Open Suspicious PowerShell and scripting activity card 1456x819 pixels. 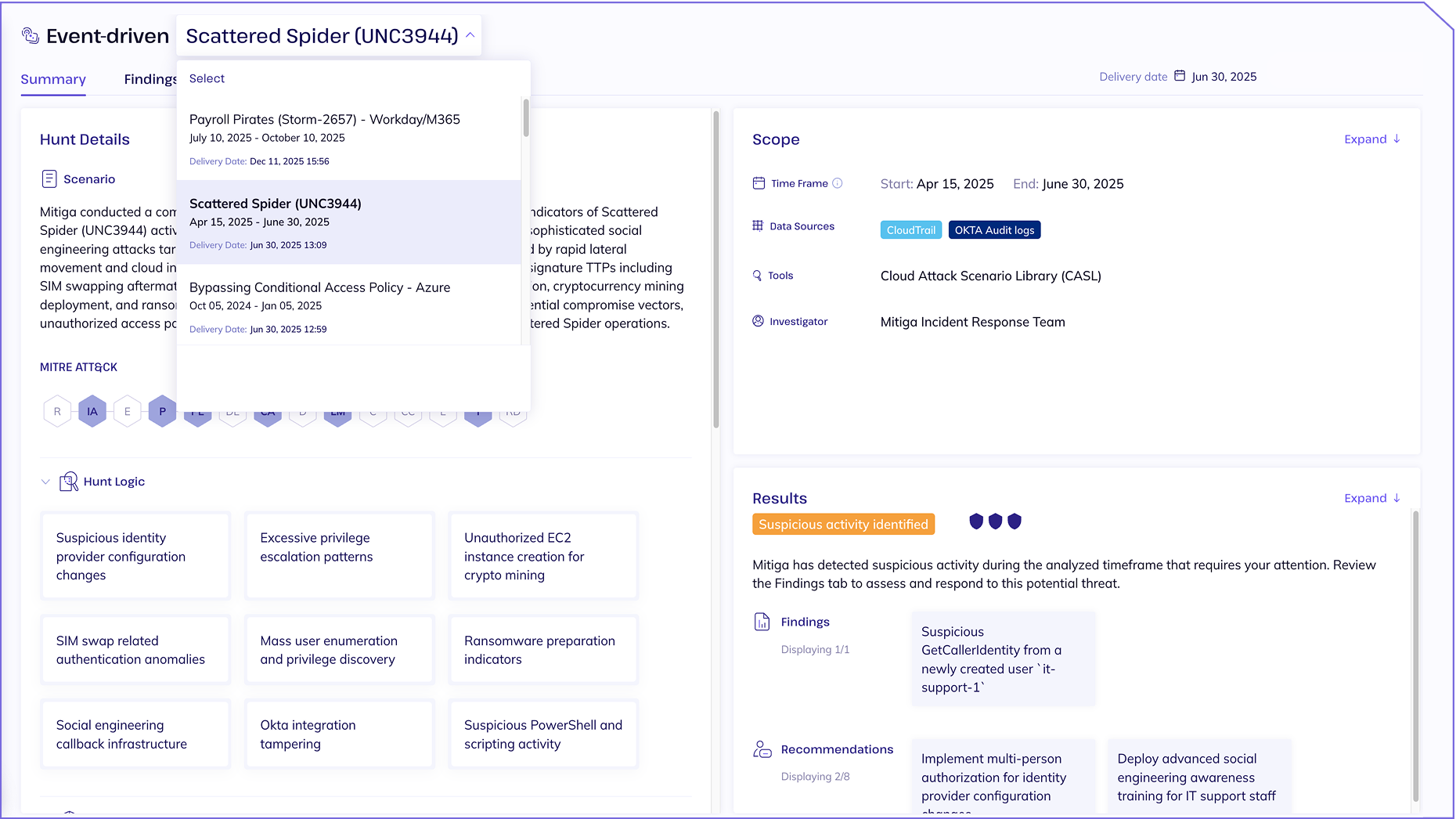pos(543,734)
